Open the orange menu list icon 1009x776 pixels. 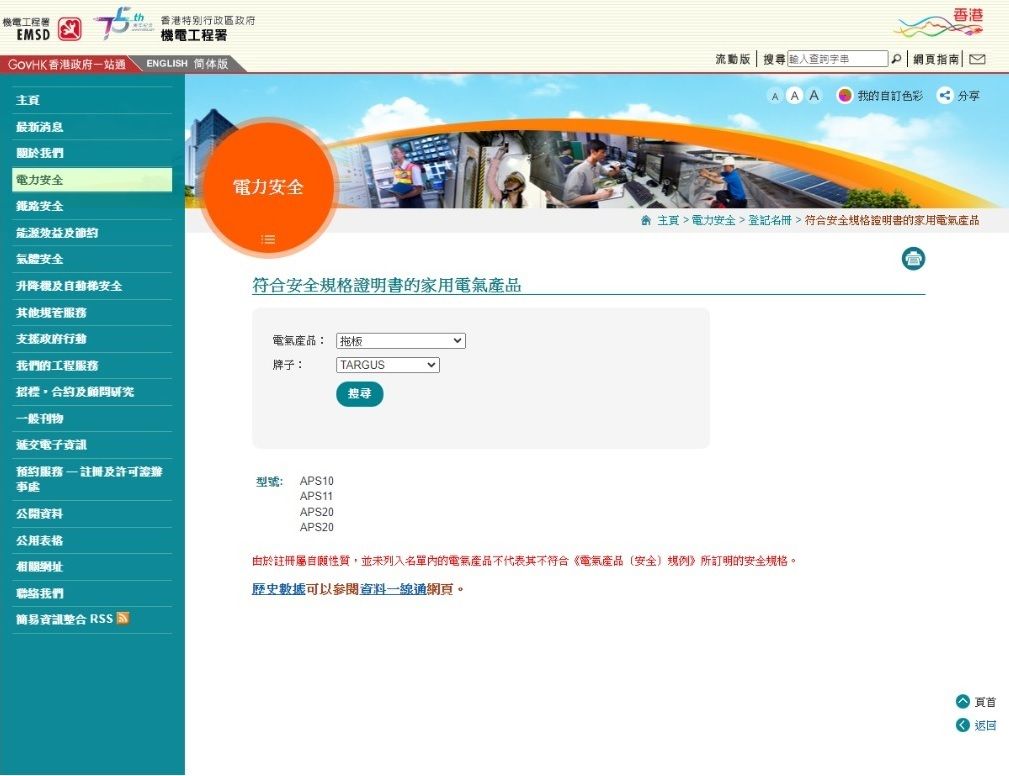point(267,239)
